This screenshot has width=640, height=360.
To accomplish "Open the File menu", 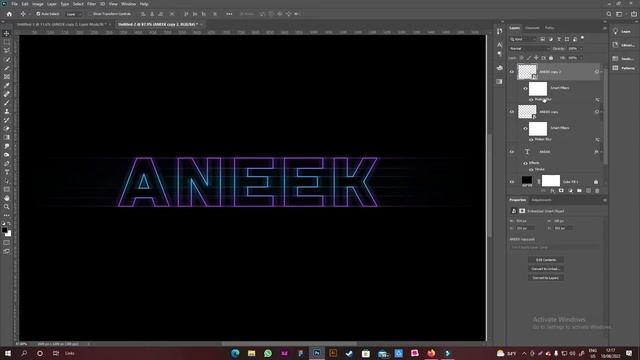I will pos(14,4).
